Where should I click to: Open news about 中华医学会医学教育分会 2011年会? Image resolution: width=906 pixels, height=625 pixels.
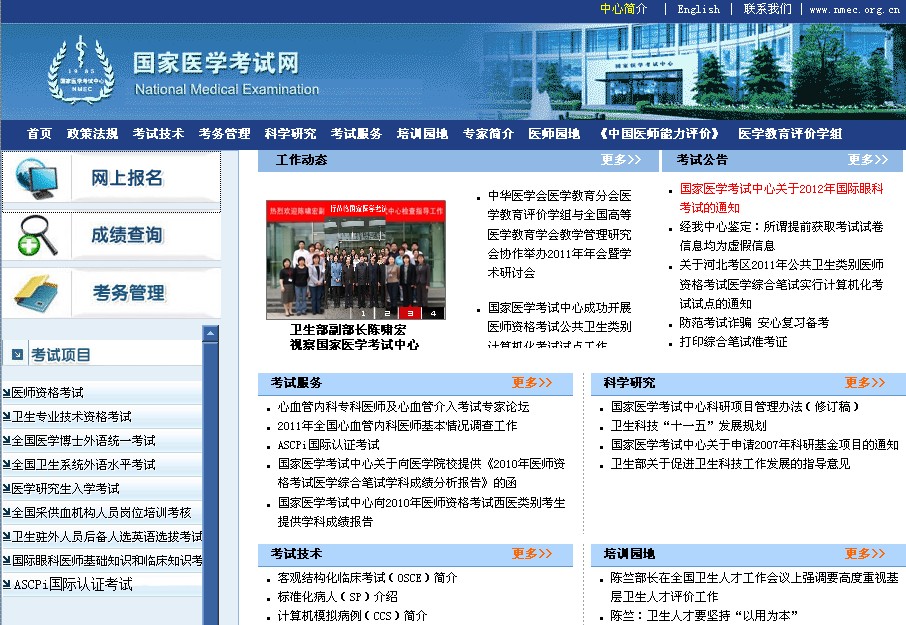point(559,234)
